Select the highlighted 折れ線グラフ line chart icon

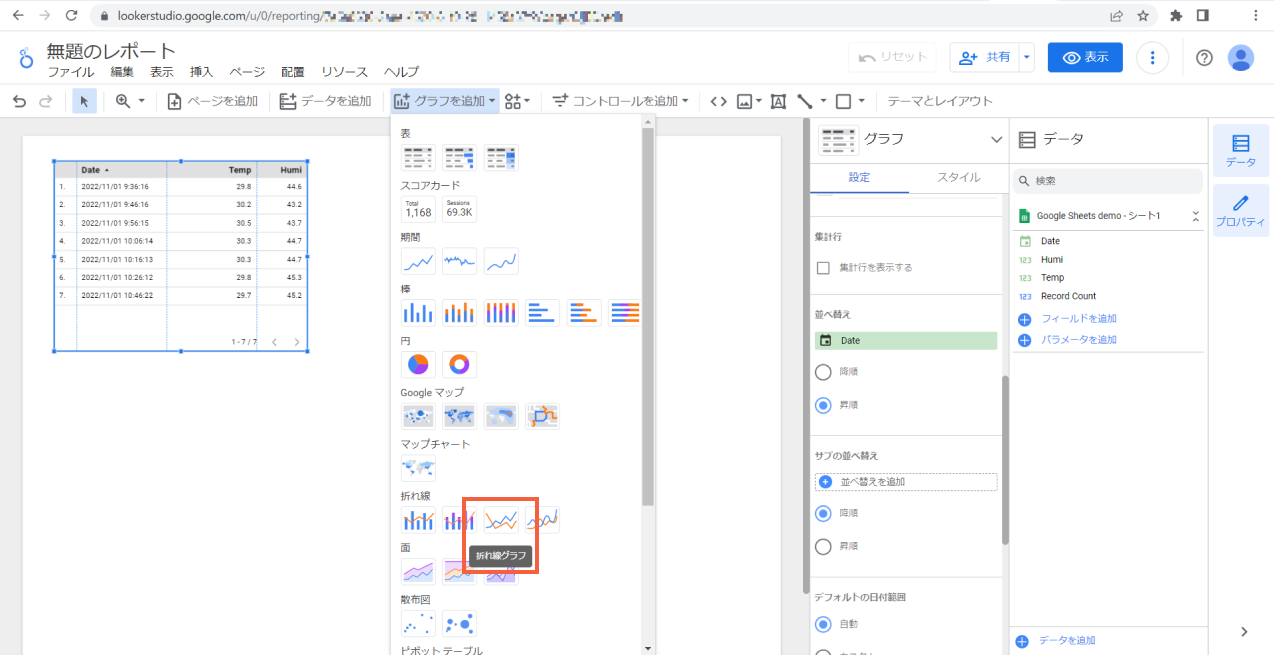pyautogui.click(x=500, y=519)
